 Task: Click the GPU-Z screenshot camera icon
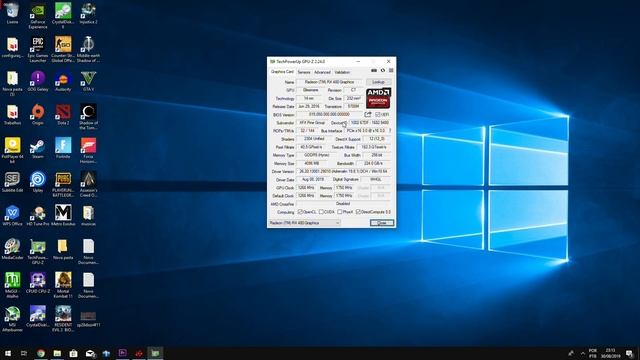click(x=374, y=71)
